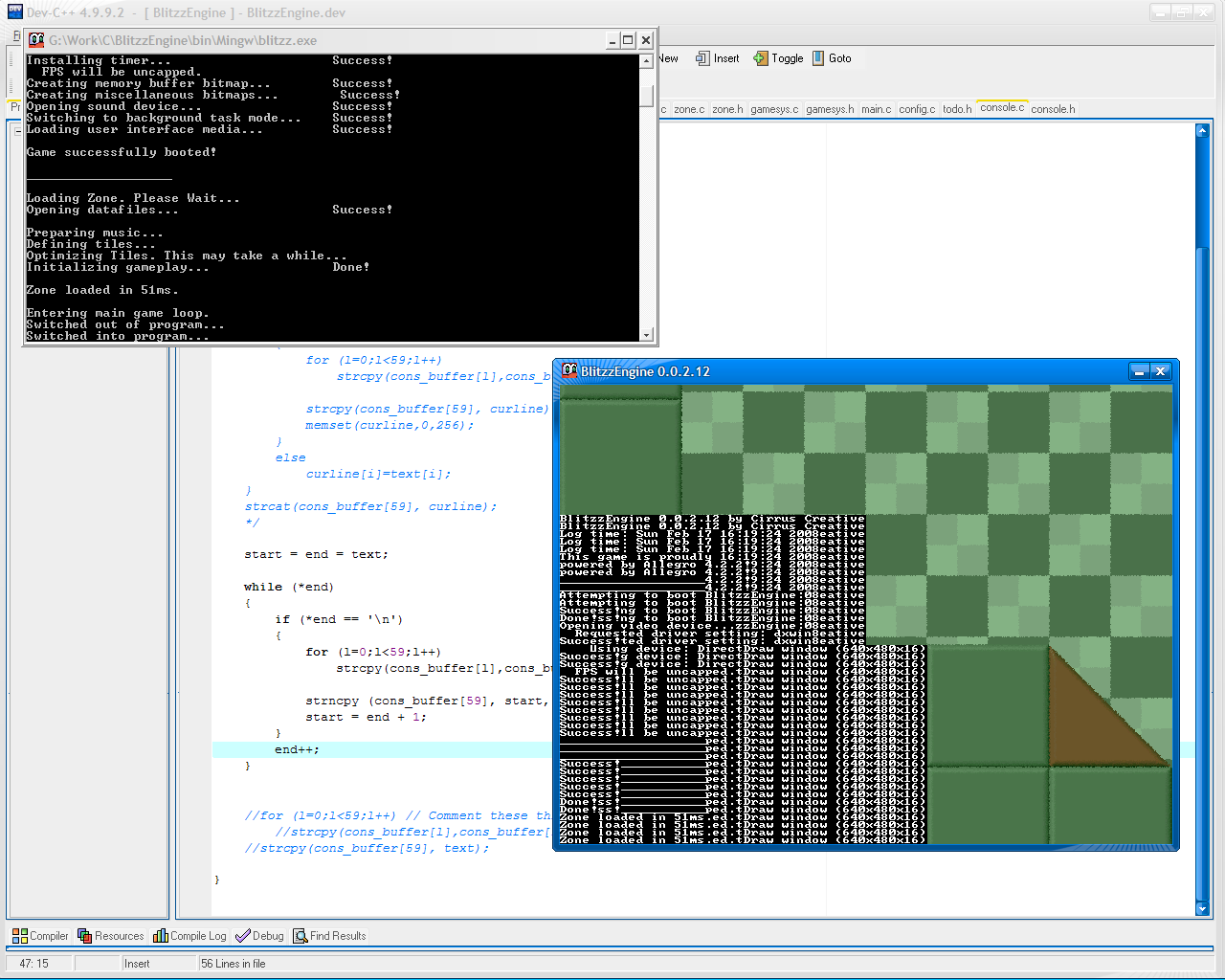Click the Goto bookmark icon
This screenshot has width=1225, height=980.
[818, 58]
